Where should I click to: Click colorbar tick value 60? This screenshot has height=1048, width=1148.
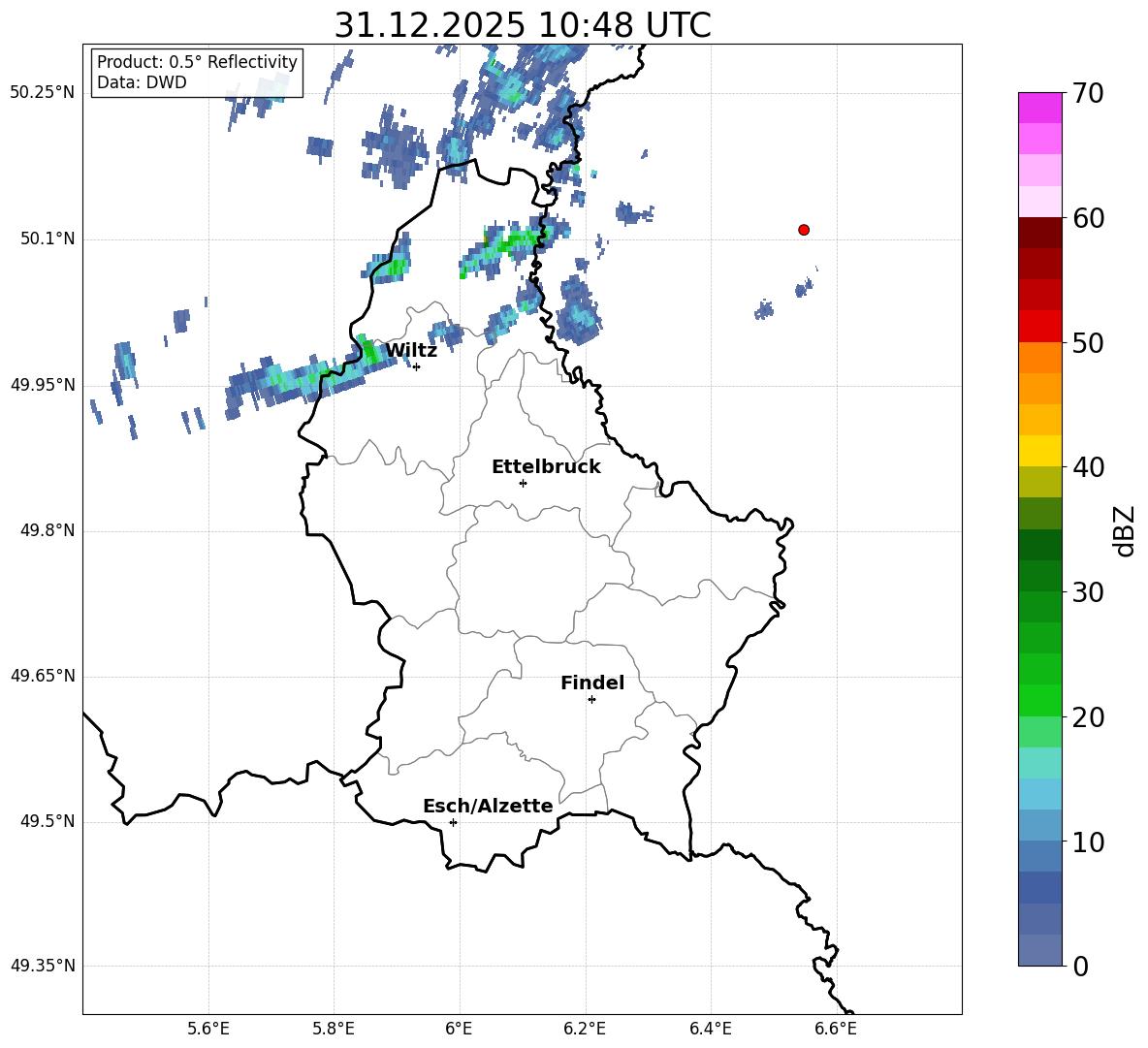pos(1088,218)
